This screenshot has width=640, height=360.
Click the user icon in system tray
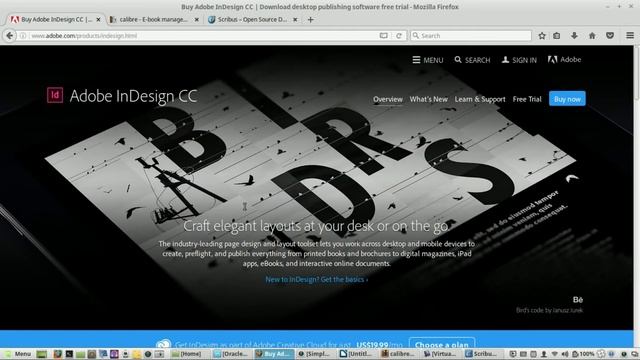click(x=544, y=354)
